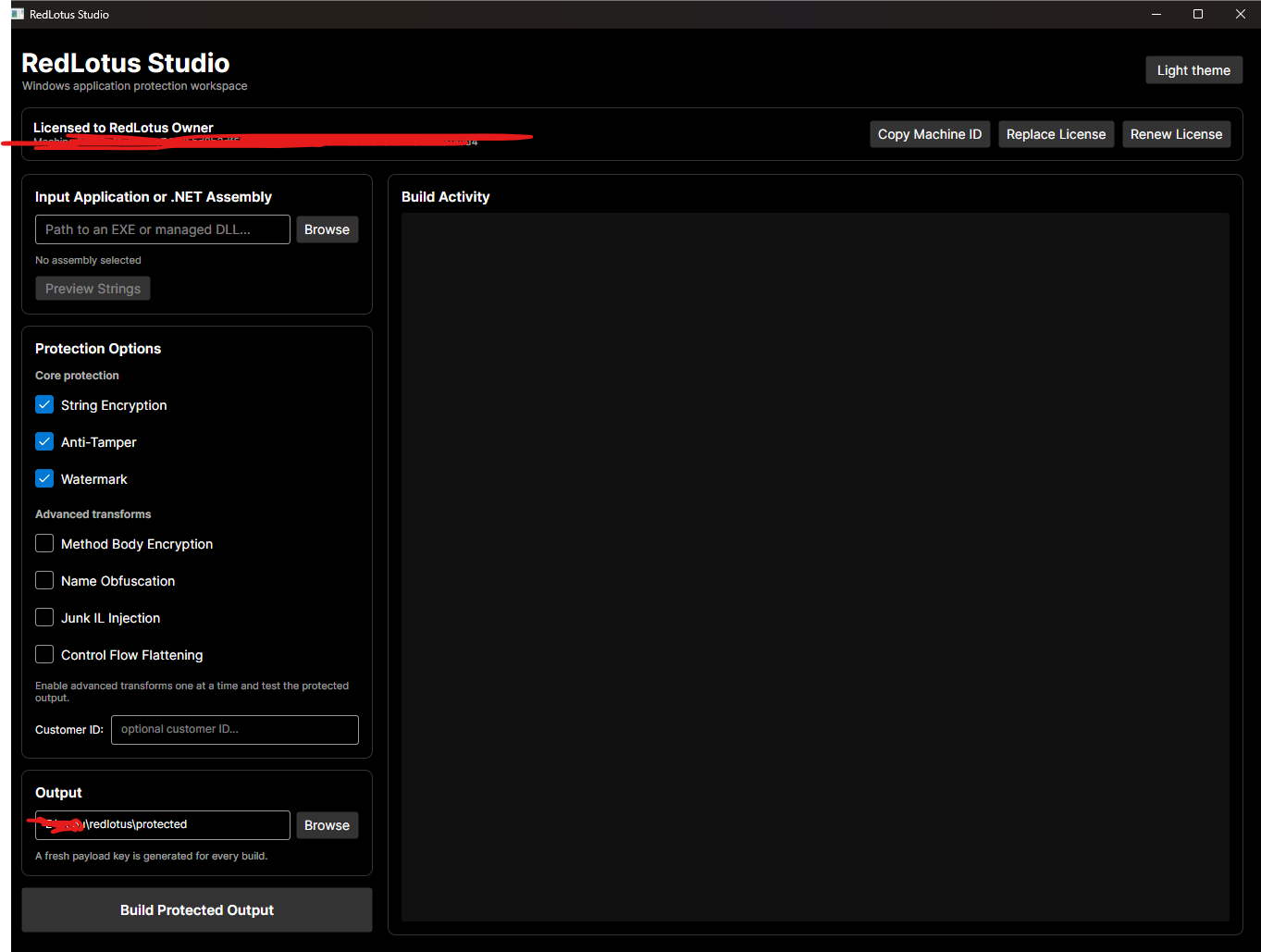Click the 'Enable advanced transforms one at a time' hint
Viewport: 1261px width, 952px height.
tap(192, 691)
